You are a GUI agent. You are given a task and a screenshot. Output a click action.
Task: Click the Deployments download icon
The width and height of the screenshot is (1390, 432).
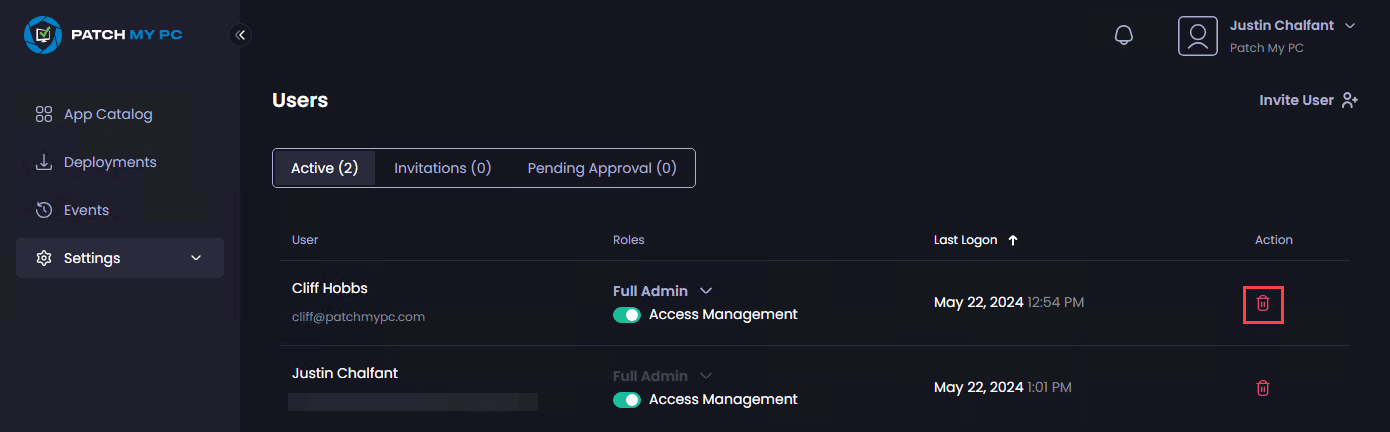43,162
